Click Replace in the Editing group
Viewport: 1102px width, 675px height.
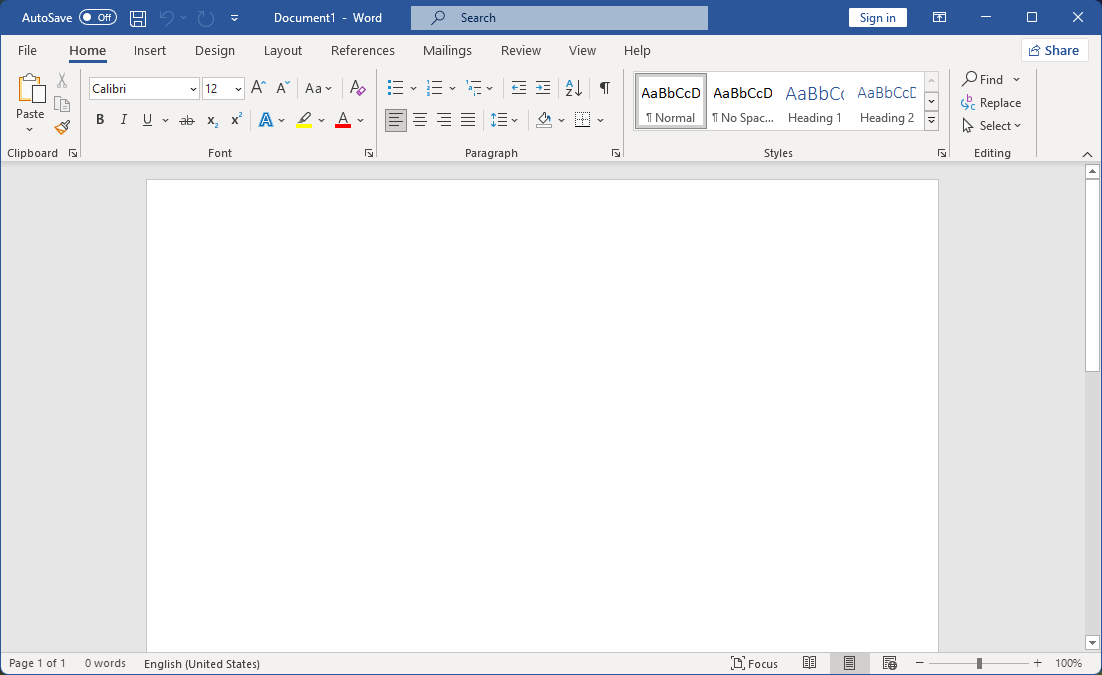coord(991,103)
